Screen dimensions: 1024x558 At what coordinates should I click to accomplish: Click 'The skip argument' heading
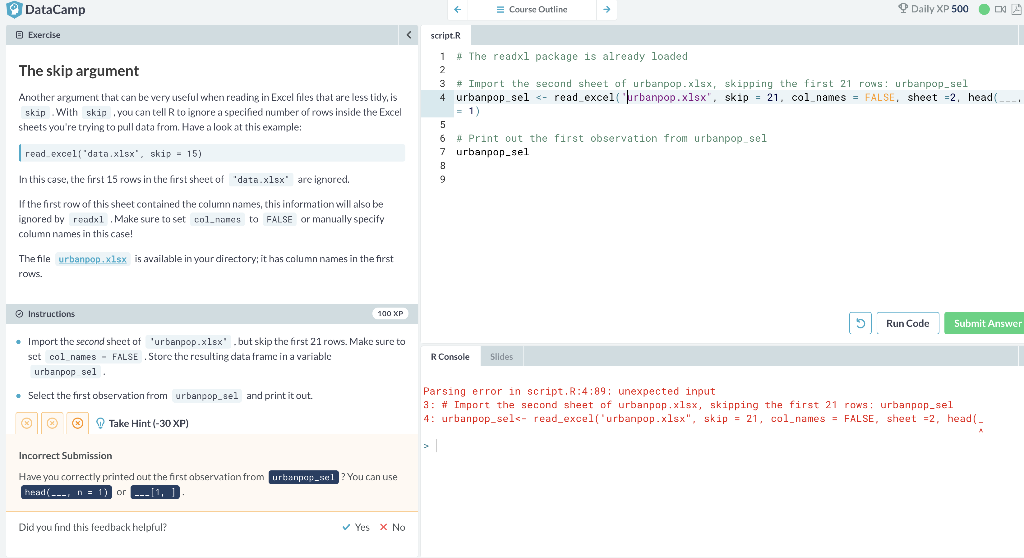(x=79, y=71)
